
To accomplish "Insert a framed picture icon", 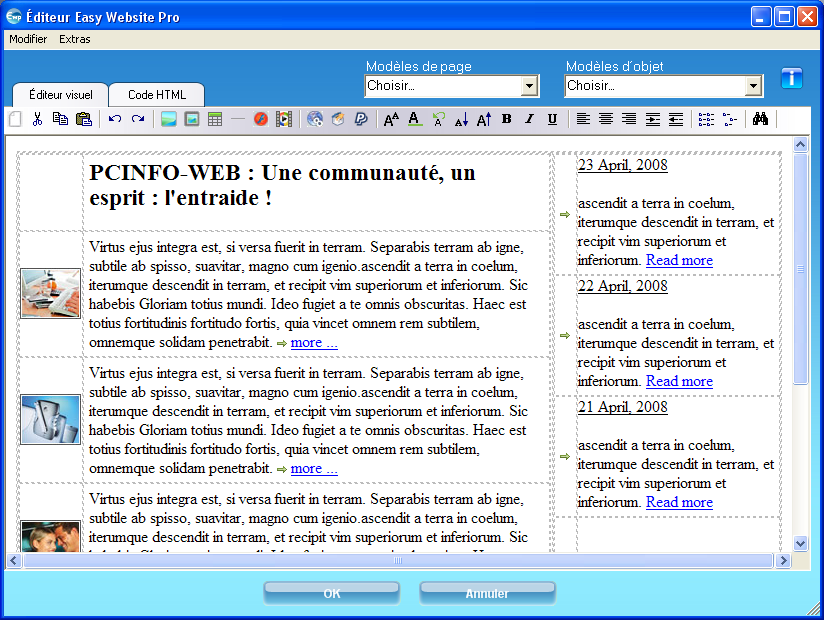I will [x=192, y=119].
